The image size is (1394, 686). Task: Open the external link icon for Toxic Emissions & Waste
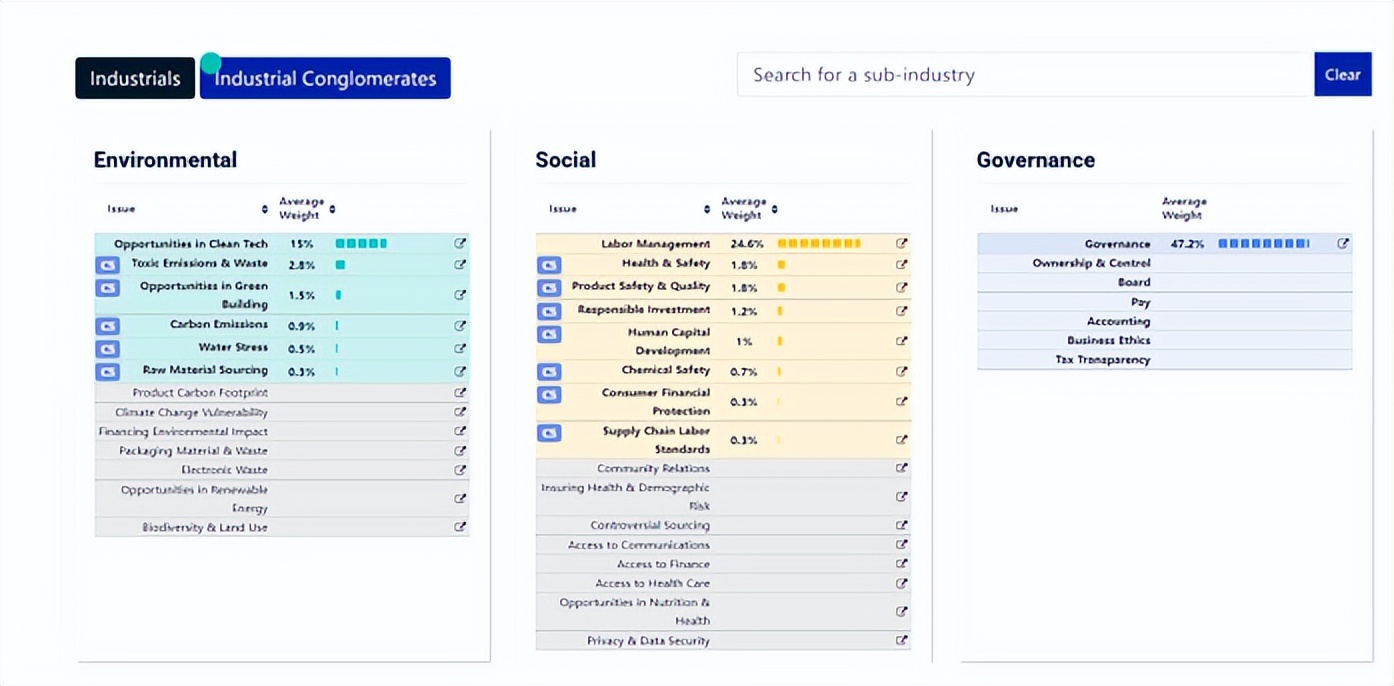pos(460,265)
